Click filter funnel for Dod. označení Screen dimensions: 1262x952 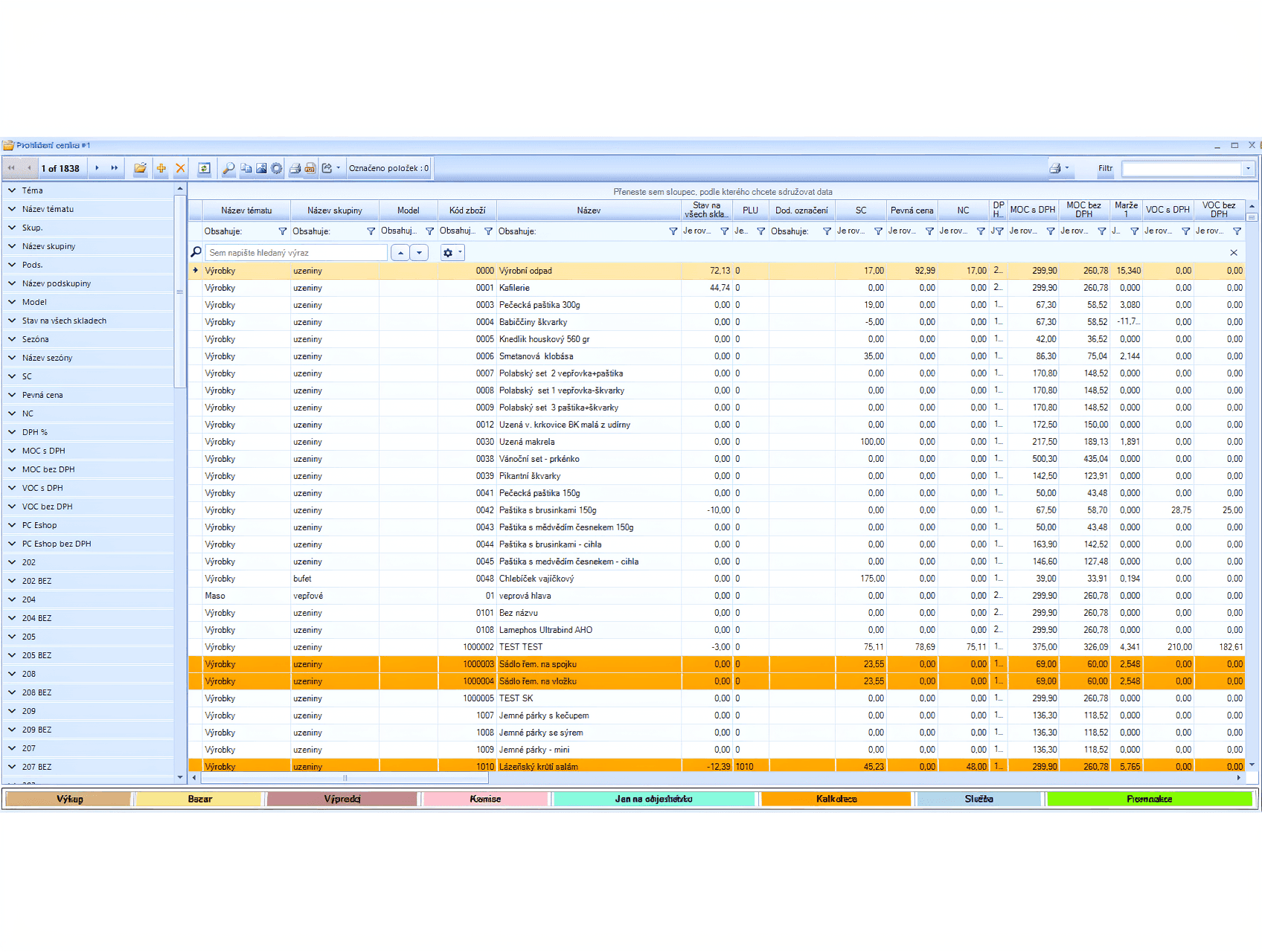pos(827,231)
